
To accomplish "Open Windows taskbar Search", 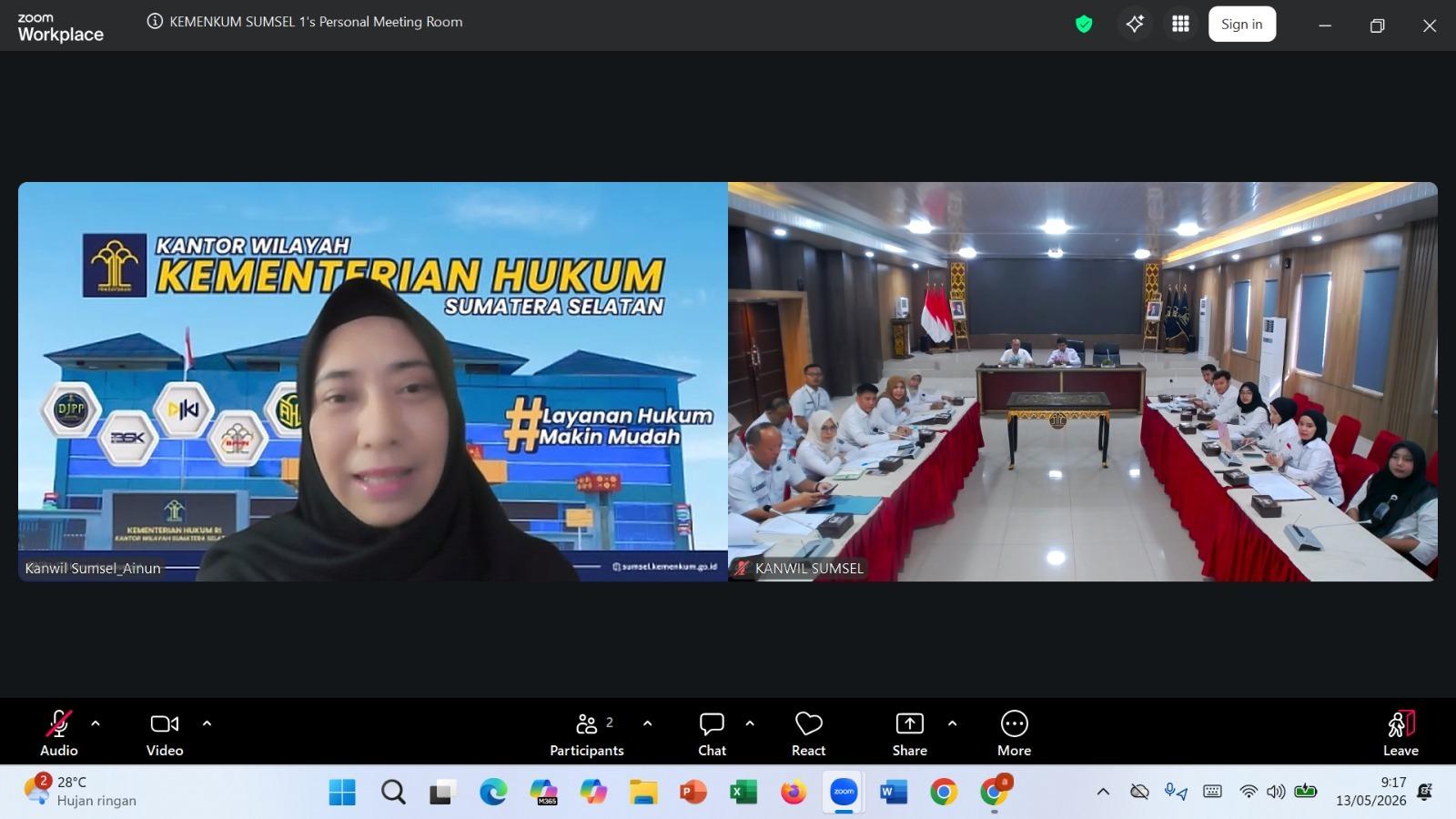I will click(393, 793).
